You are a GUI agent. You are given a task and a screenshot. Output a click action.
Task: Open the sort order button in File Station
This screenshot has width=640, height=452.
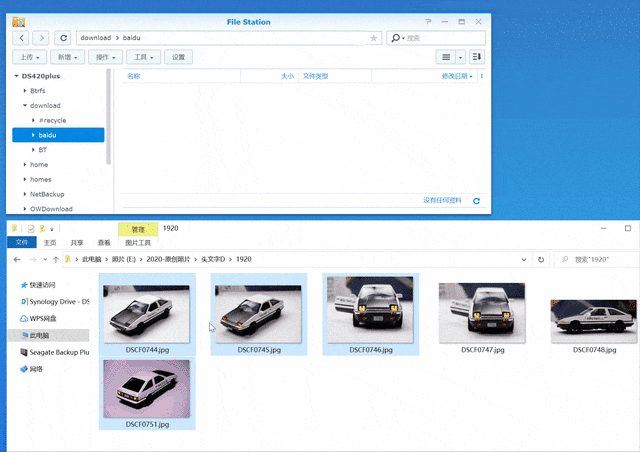coord(477,57)
